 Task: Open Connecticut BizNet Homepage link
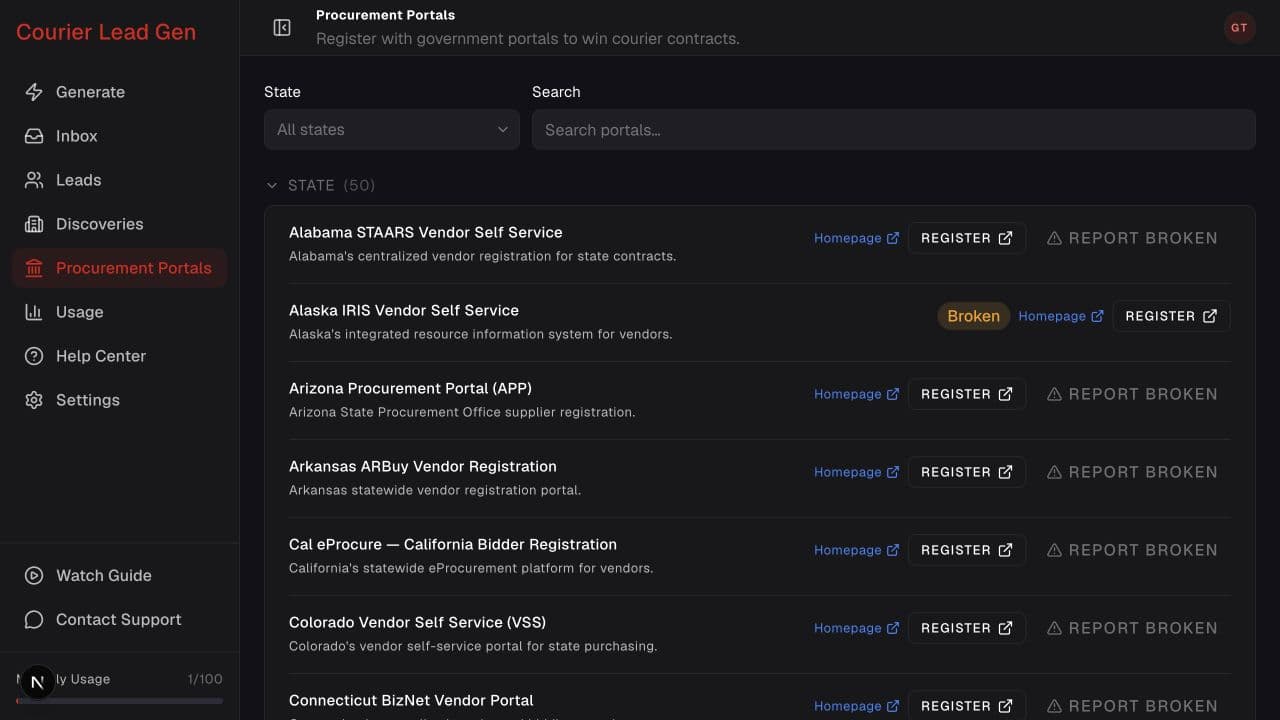(x=856, y=706)
